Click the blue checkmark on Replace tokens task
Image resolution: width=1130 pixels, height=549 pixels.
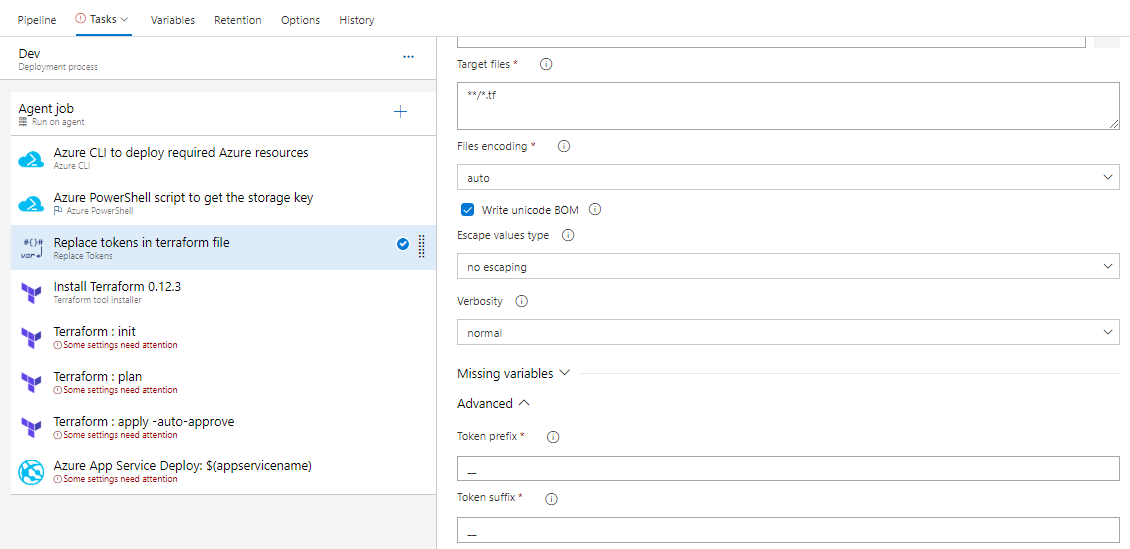tap(403, 244)
